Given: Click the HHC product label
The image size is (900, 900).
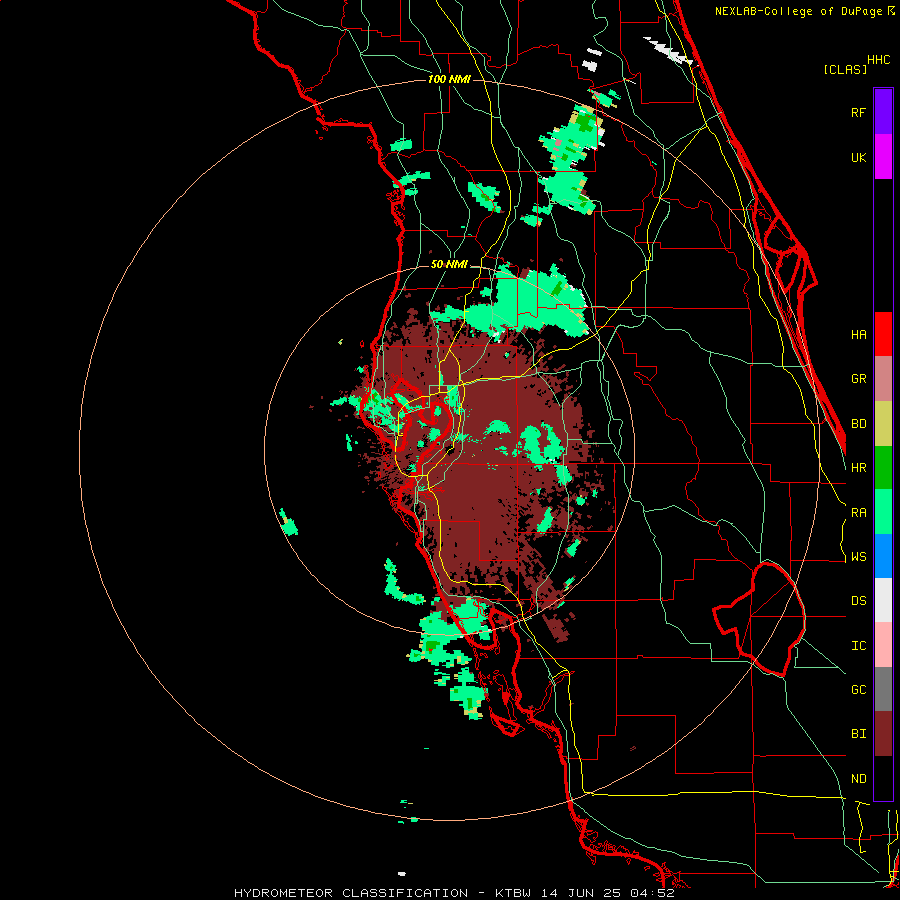Looking at the screenshot, I should pyautogui.click(x=879, y=60).
